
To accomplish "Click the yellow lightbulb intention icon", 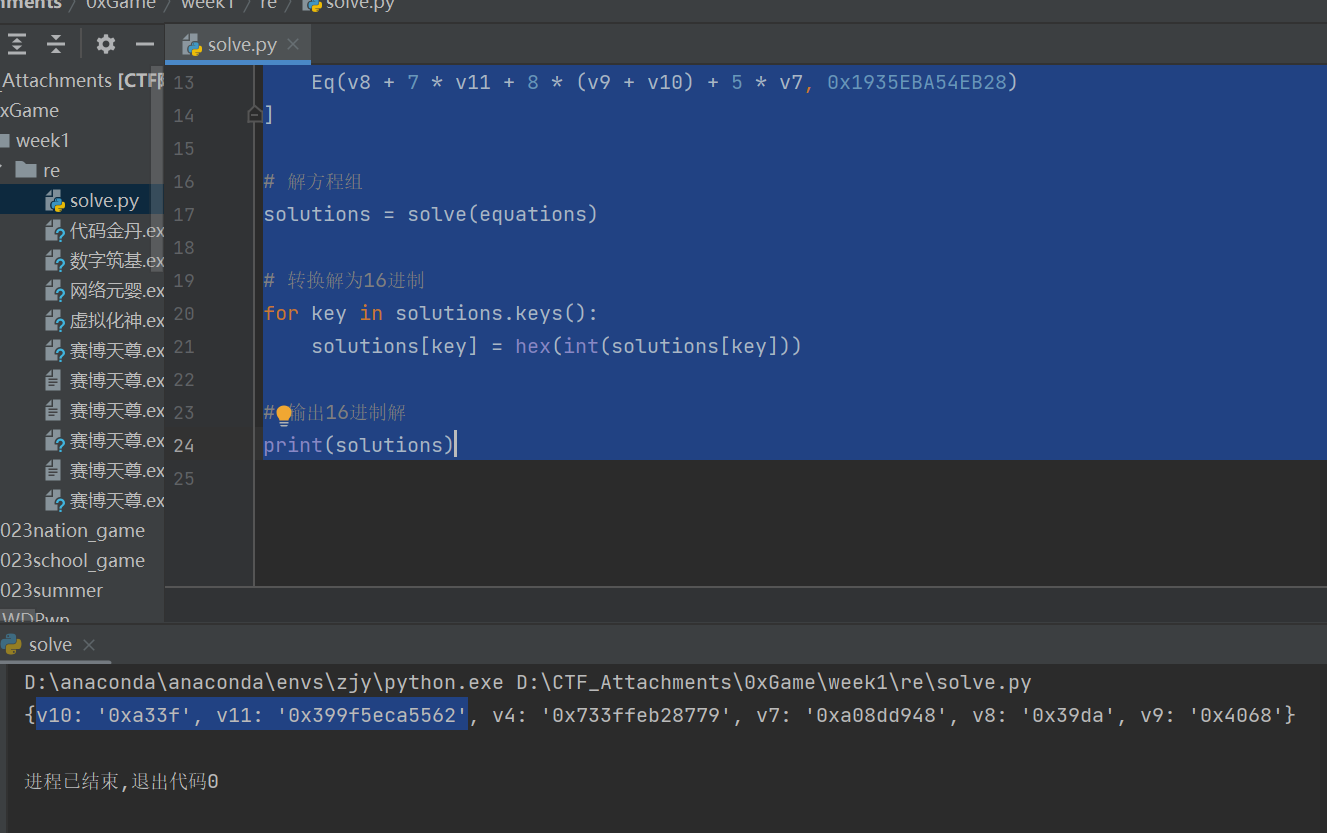I will (284, 414).
